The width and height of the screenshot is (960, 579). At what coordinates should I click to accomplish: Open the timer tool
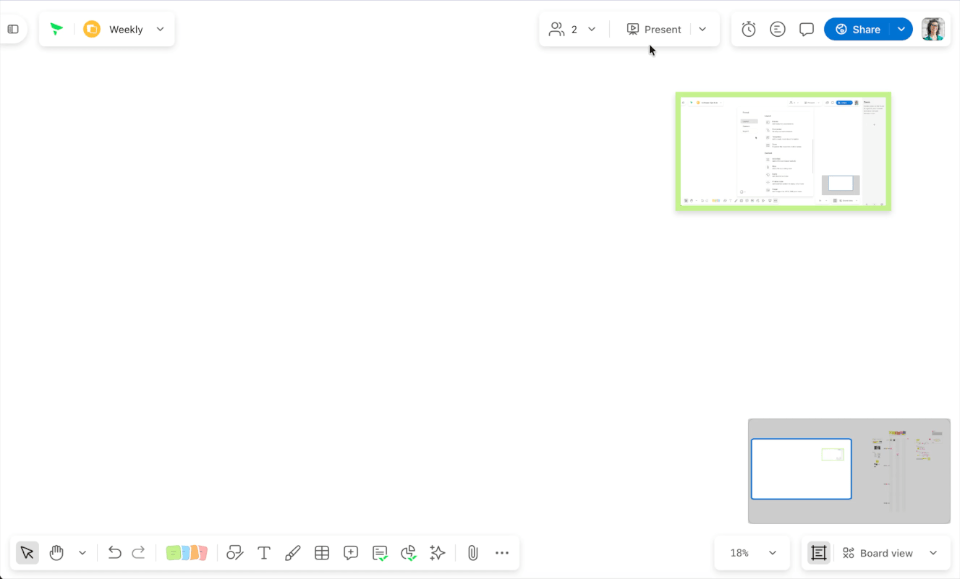coord(748,29)
